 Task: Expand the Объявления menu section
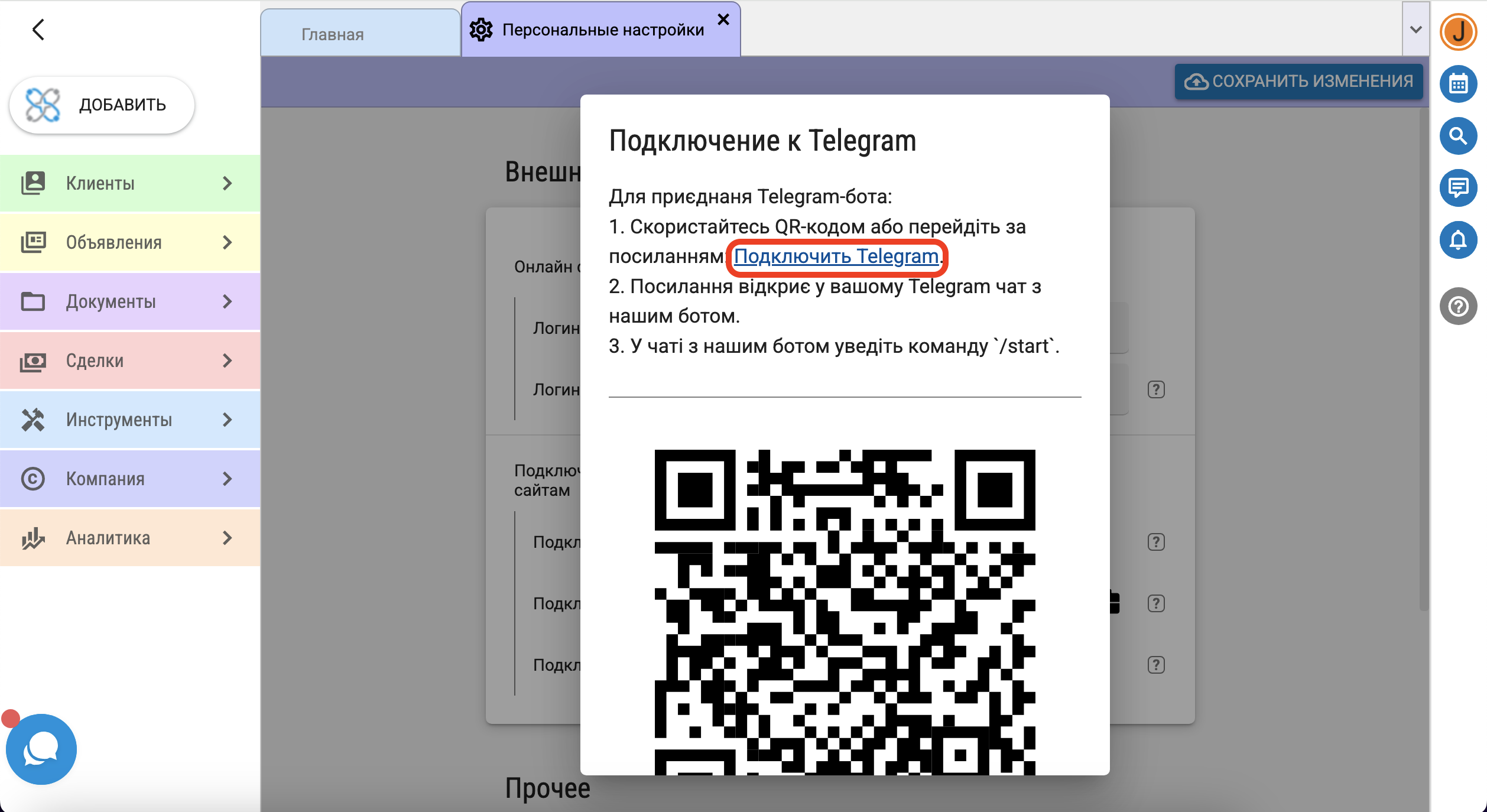(x=130, y=242)
